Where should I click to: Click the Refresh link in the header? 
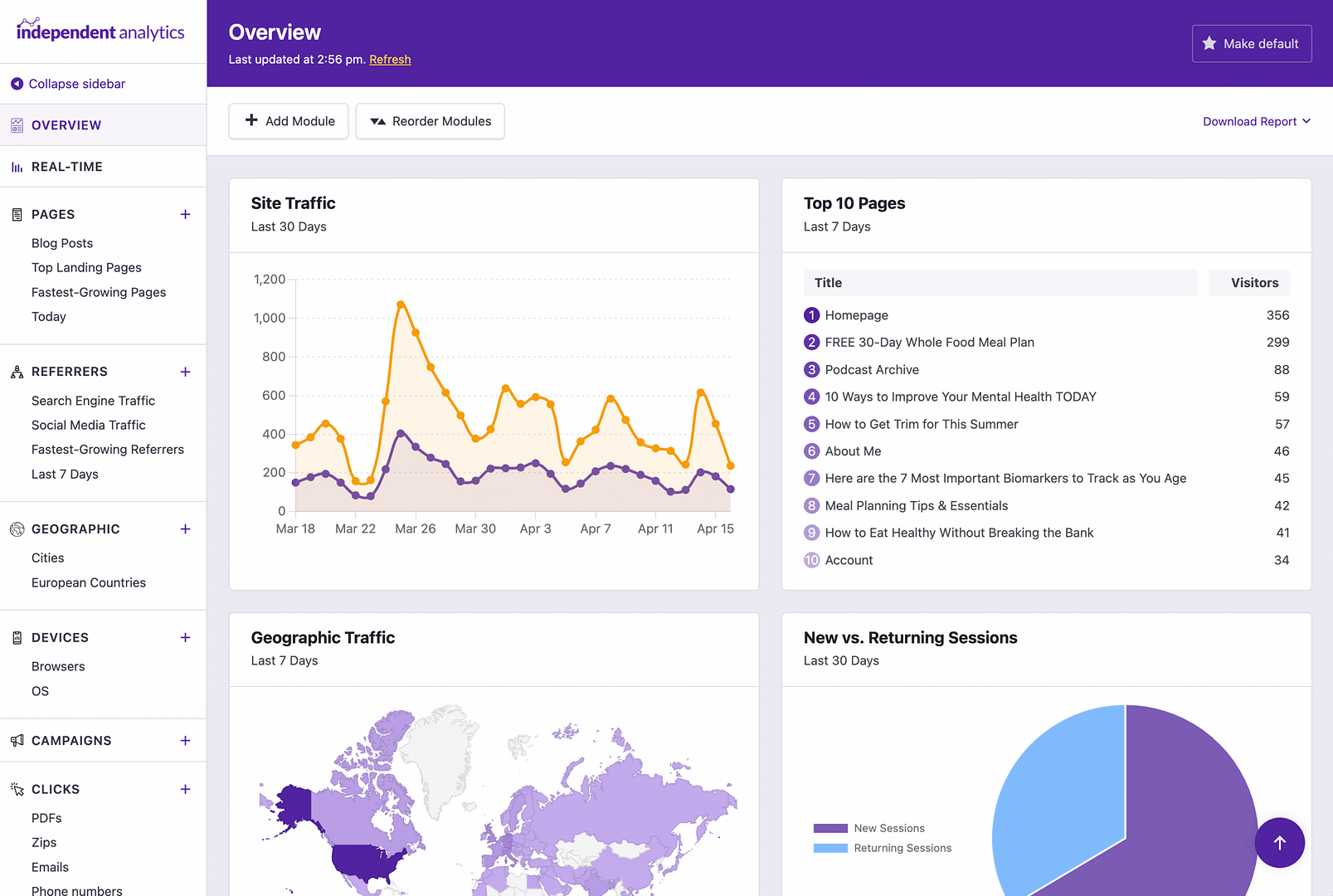(390, 59)
